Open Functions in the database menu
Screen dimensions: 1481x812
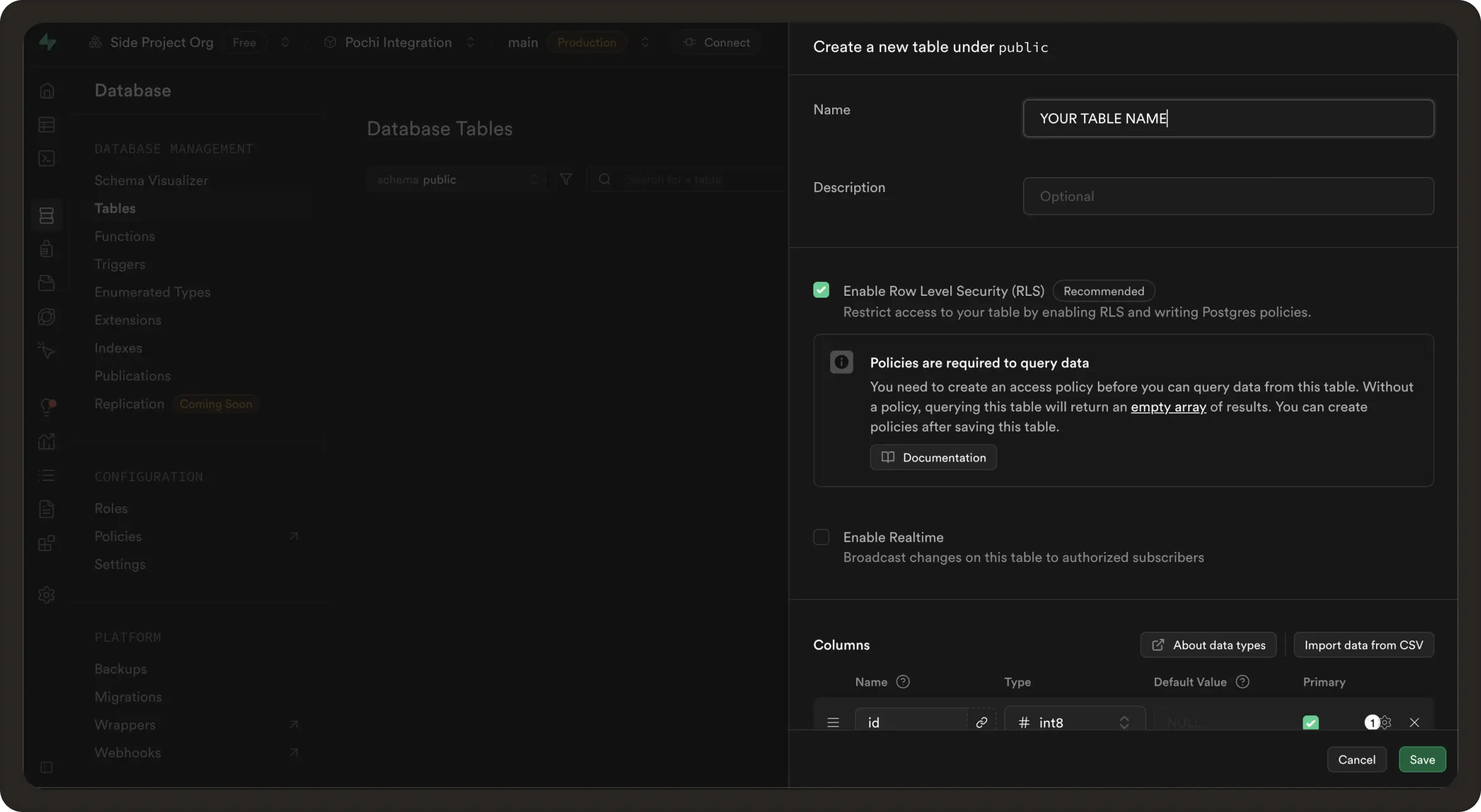coord(124,236)
